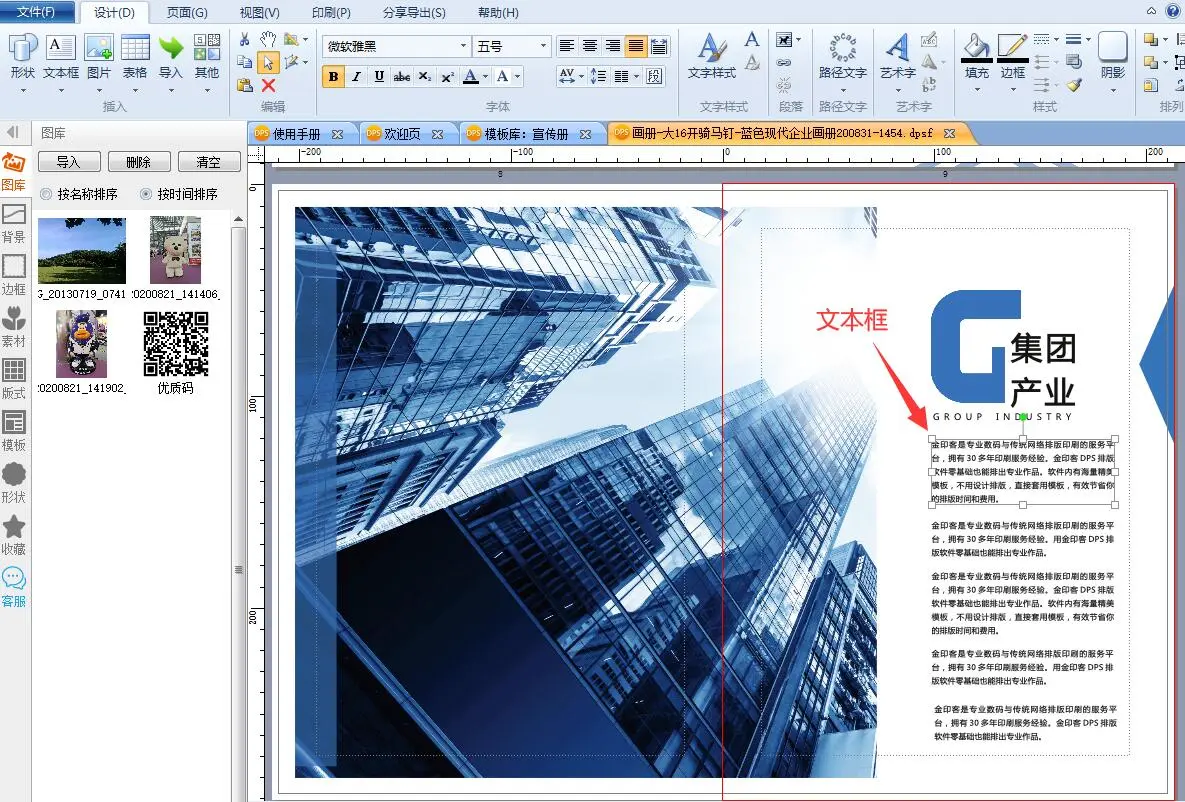Screen dimensions: 1185x802
Task: Click the 删除 button in 图库 panel
Action: 138,162
